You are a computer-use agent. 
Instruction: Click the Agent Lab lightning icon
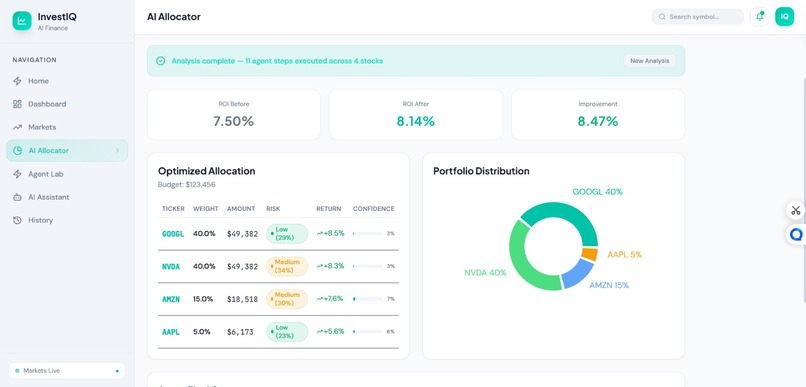(17, 174)
